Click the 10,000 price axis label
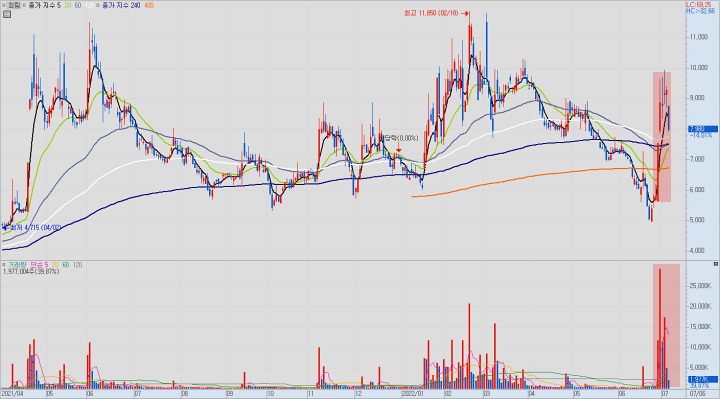This screenshot has width=720, height=399. pyautogui.click(x=698, y=68)
